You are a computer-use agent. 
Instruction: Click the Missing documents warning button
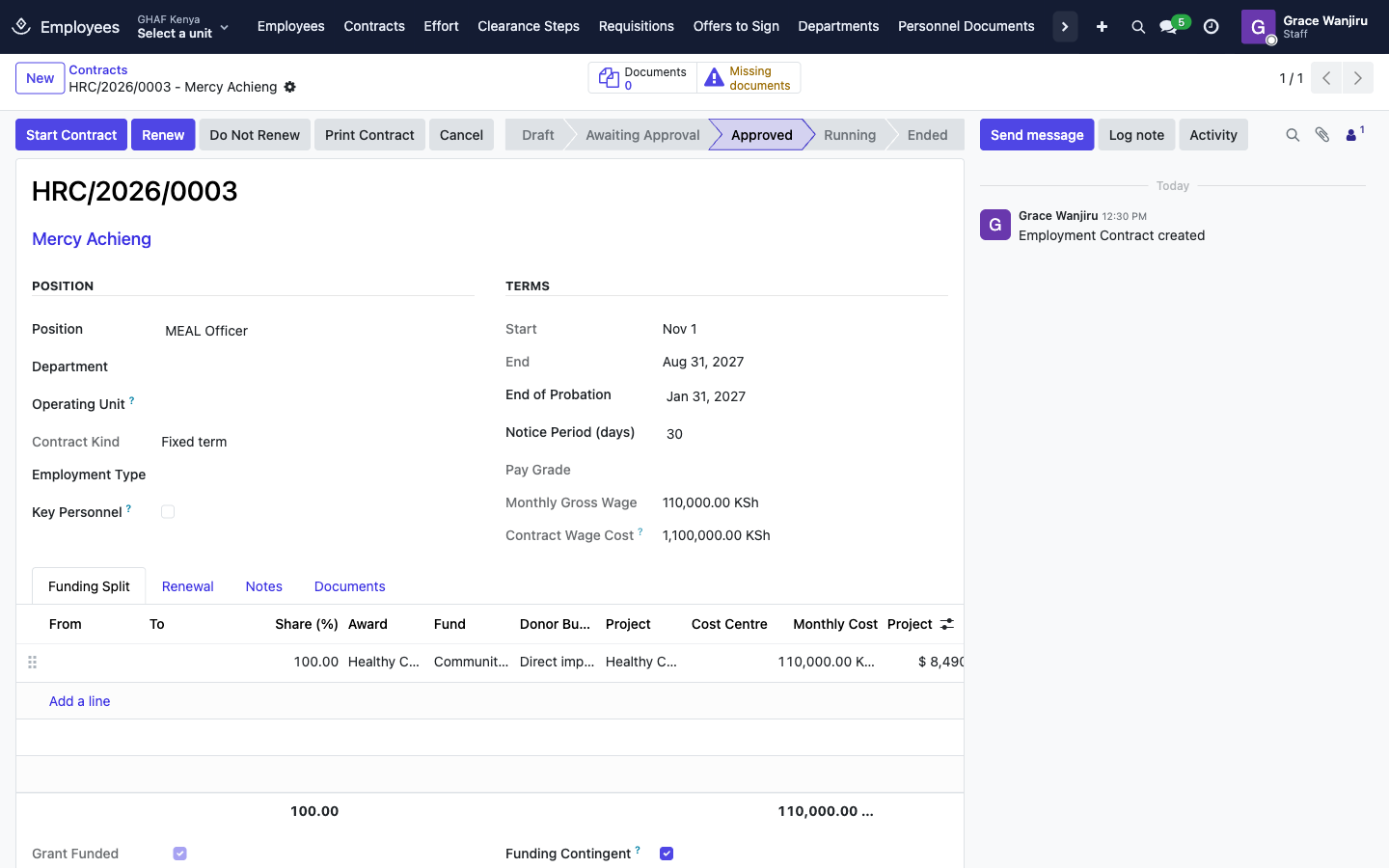point(749,78)
